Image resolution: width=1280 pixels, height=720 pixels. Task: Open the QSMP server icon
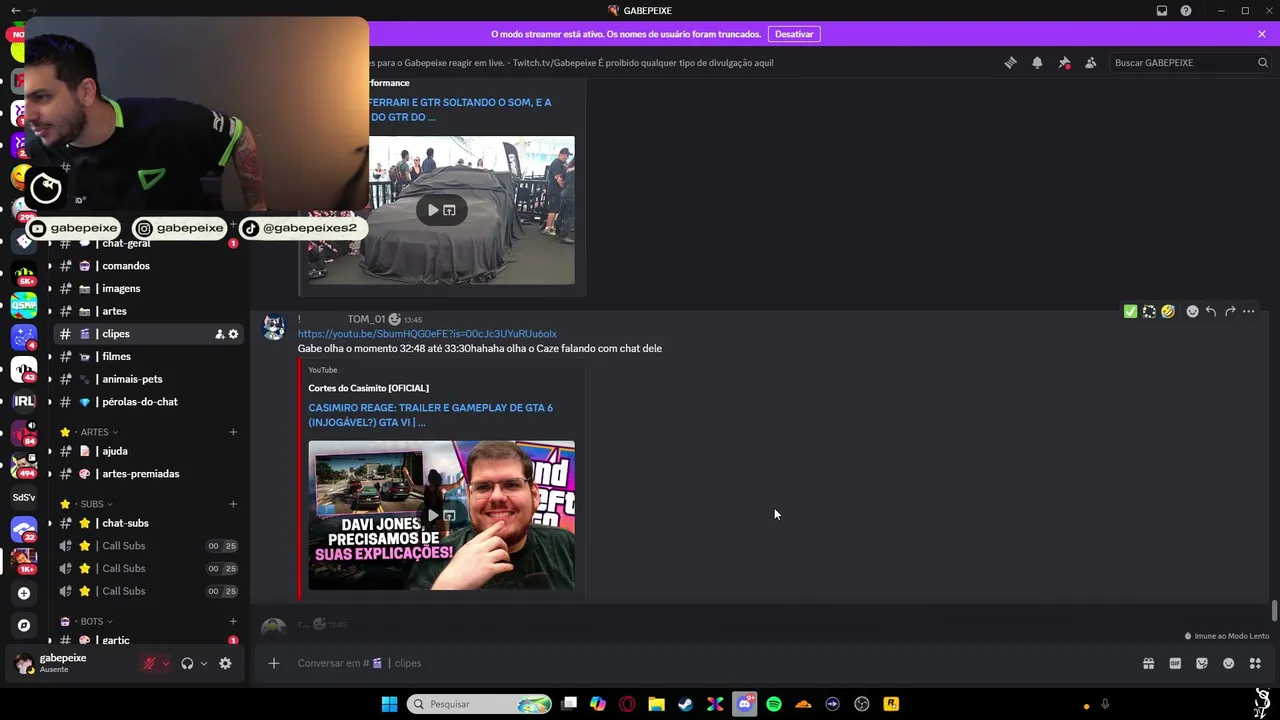coord(24,305)
